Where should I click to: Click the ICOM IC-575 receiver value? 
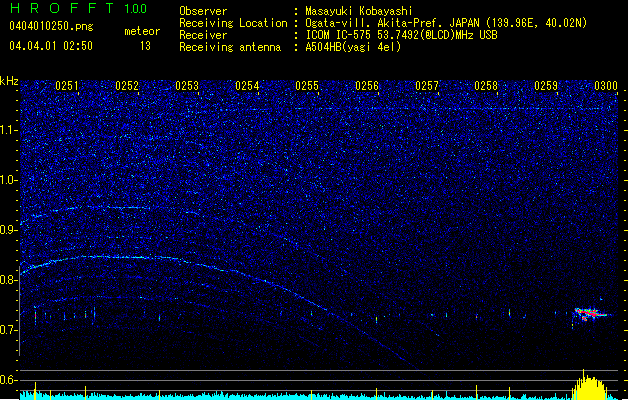coord(401,35)
